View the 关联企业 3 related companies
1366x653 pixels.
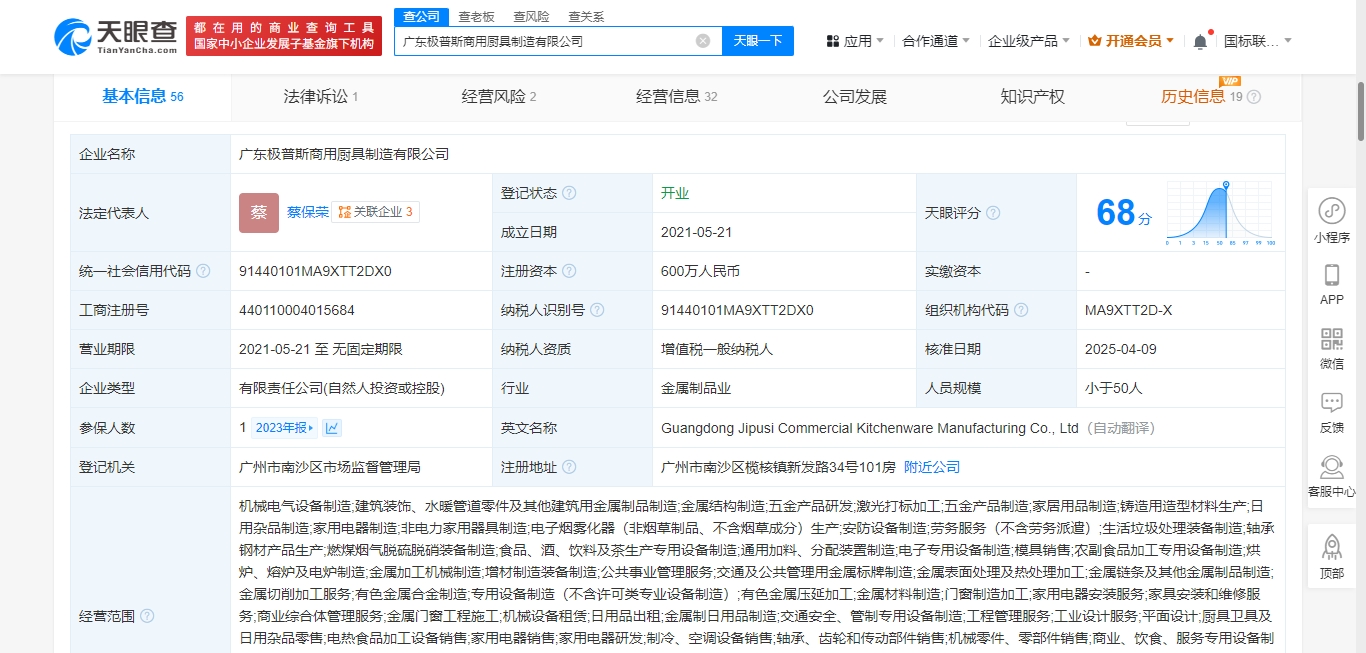pos(376,212)
